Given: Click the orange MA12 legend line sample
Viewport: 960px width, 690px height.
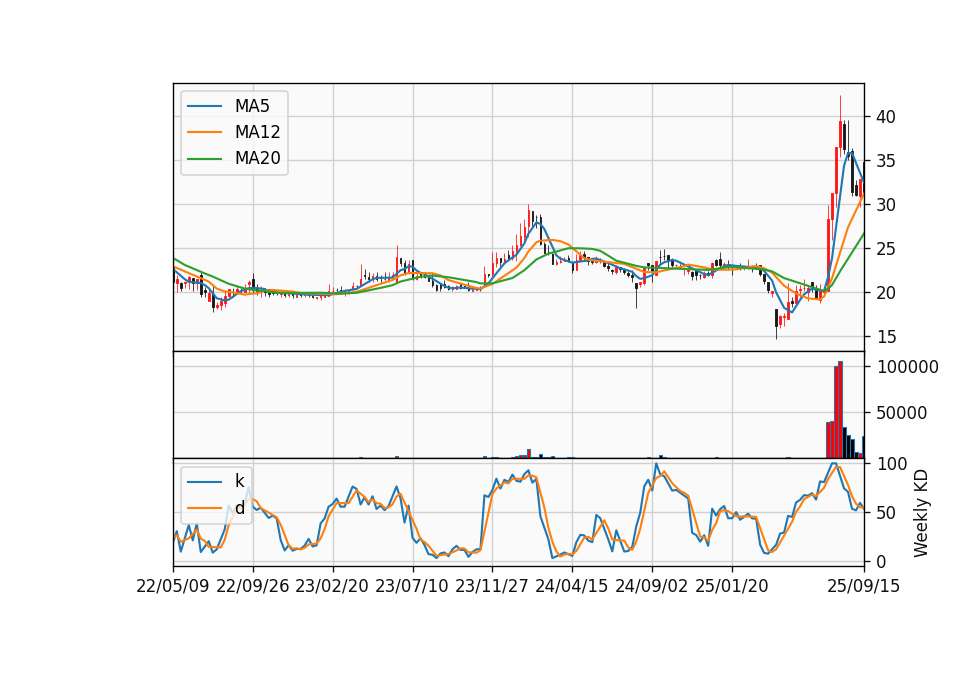Looking at the screenshot, I should [x=204, y=132].
